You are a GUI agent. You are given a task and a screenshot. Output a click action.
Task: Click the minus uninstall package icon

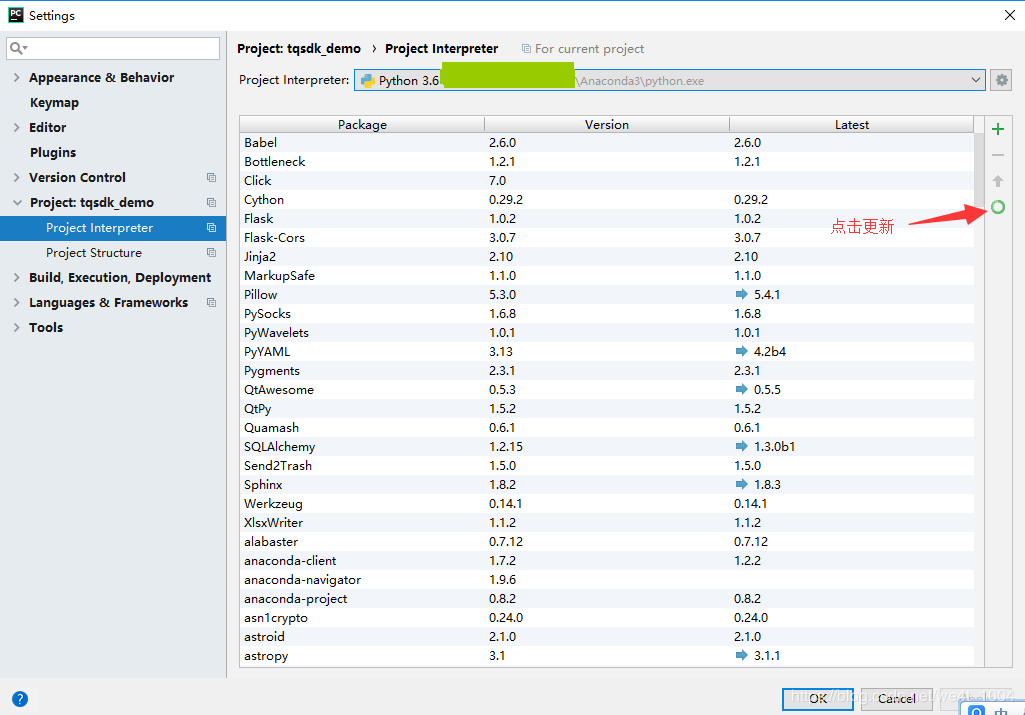pos(998,155)
